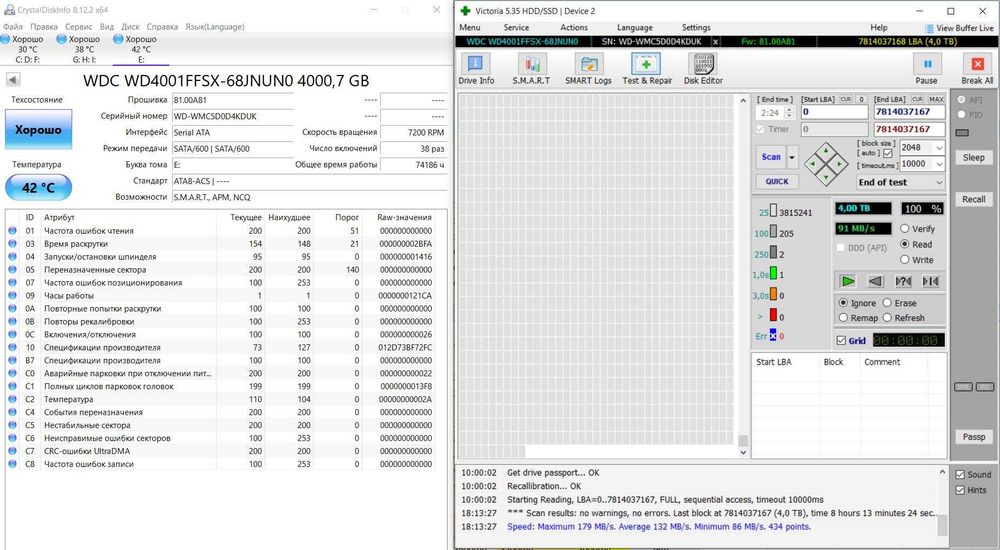This screenshot has width=1000, height=550.
Task: Click the Err blue X marker
Action: click(773, 336)
